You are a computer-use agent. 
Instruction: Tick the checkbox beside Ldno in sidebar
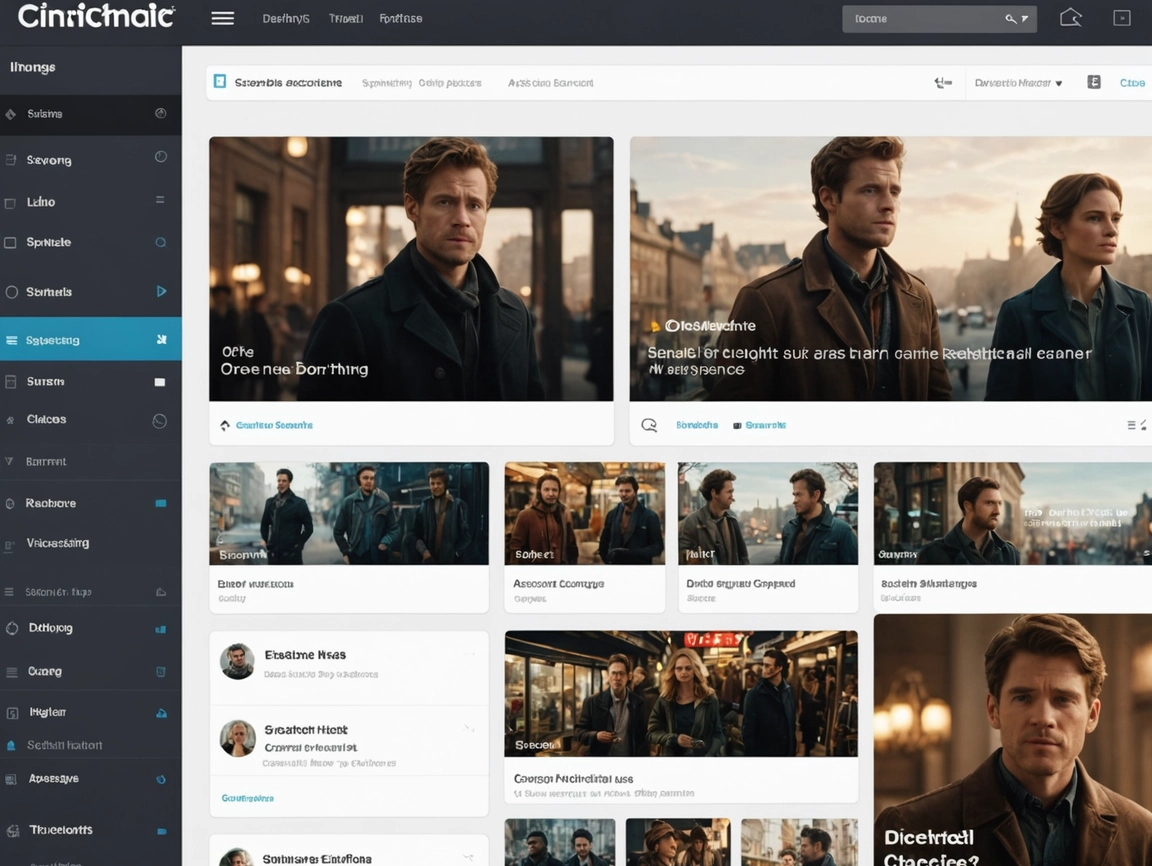click(x=11, y=203)
